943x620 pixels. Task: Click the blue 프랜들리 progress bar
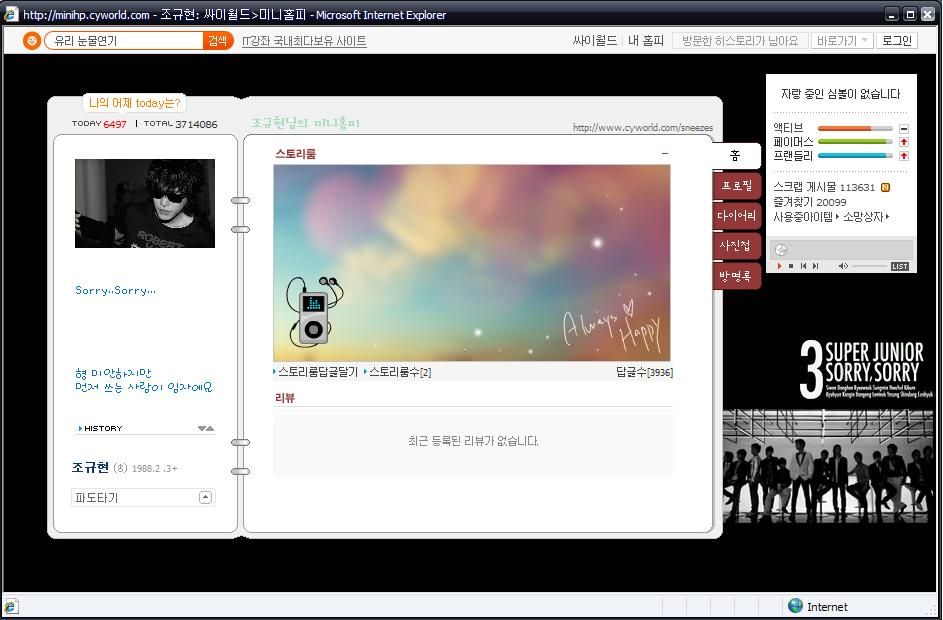tap(855, 156)
